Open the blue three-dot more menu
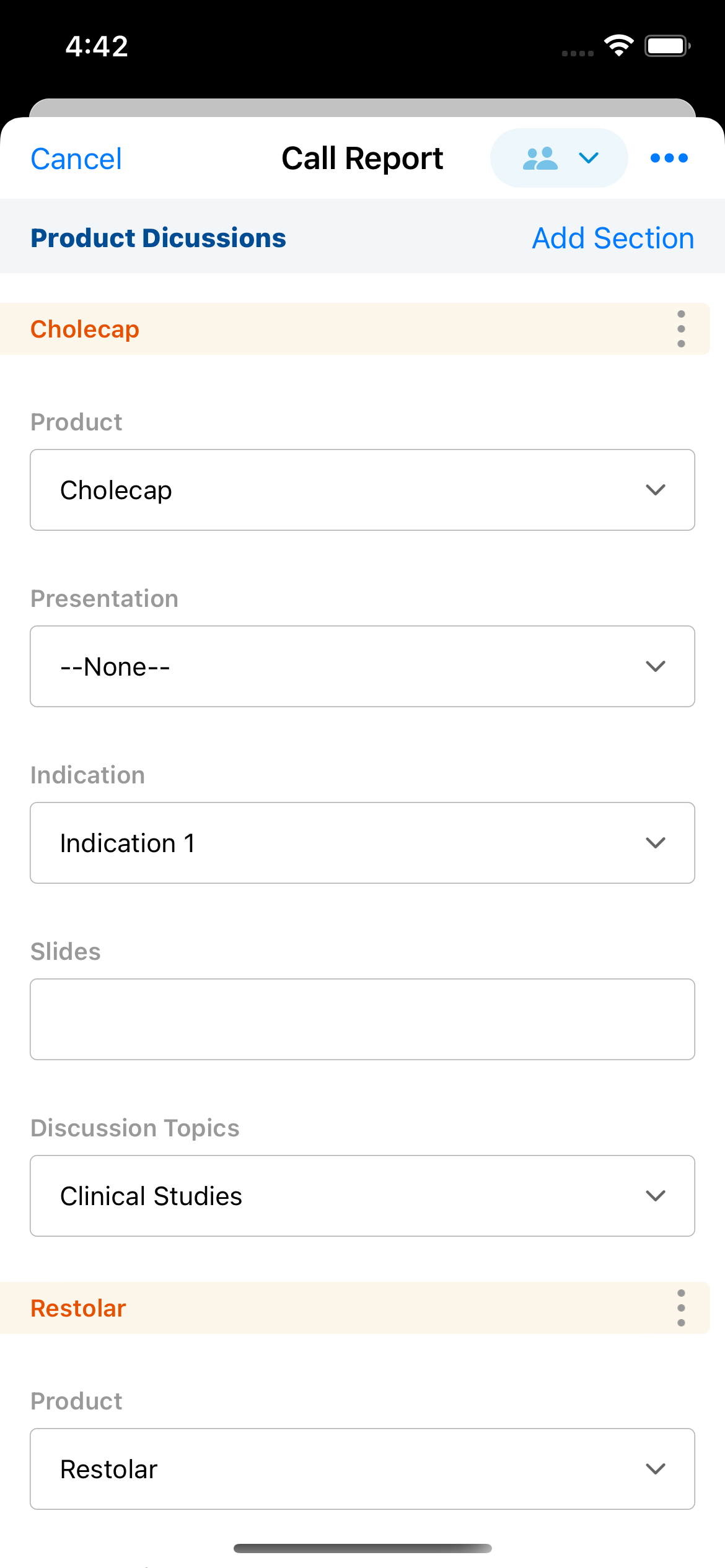 pyautogui.click(x=669, y=158)
